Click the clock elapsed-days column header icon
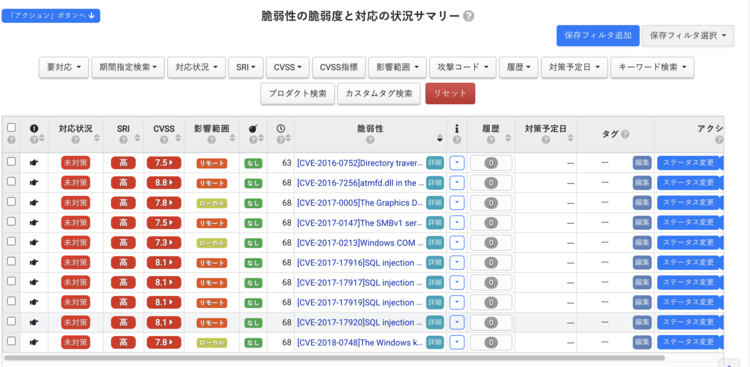Screen dimensions: 750x367 [281, 128]
